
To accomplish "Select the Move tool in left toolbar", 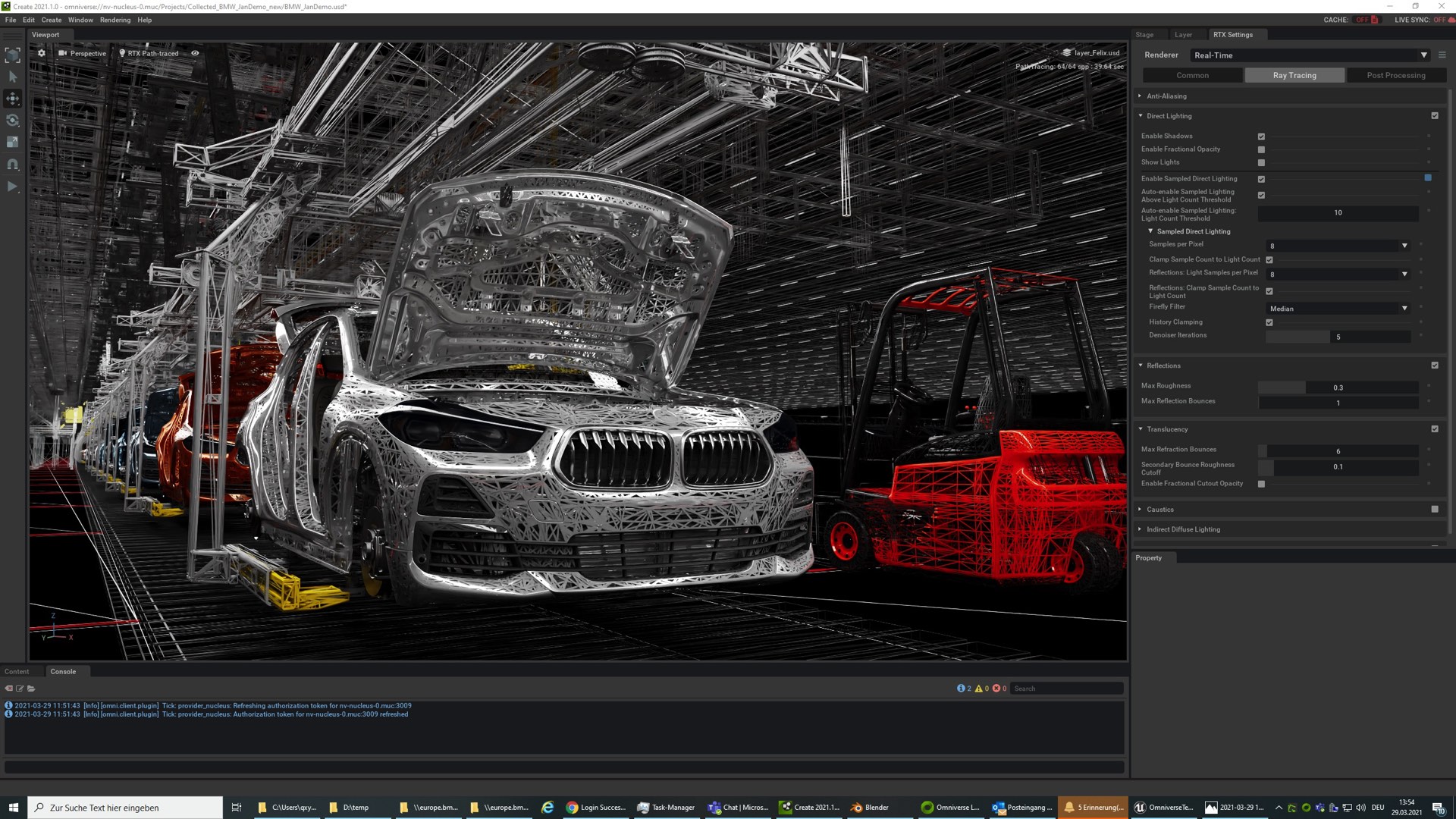I will click(x=13, y=99).
